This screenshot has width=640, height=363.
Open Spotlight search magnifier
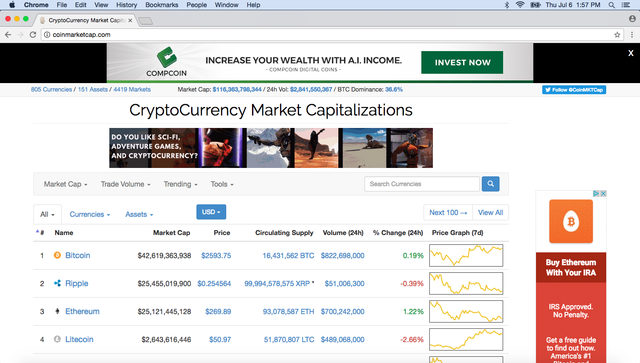click(611, 5)
